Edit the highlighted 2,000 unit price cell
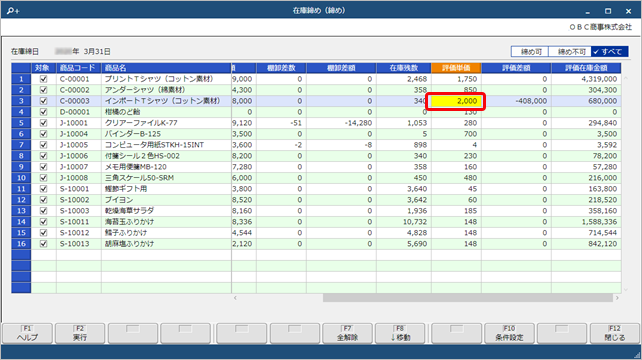This screenshot has width=642, height=360. tap(456, 101)
